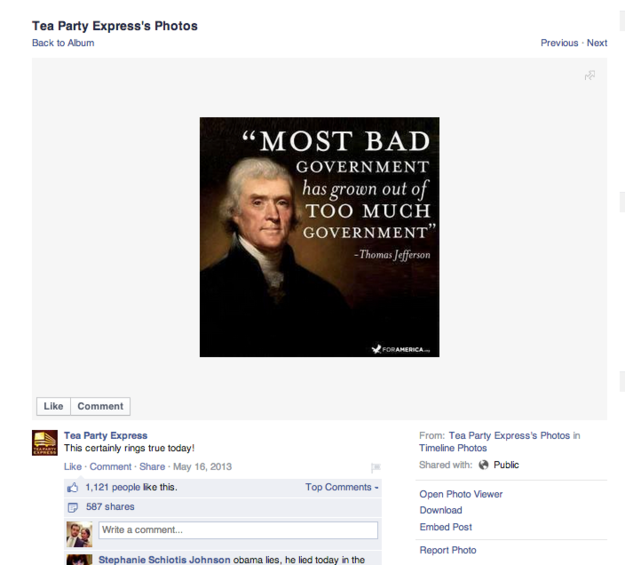Open the Tea Party Express profile picture
Viewport: 625px width, 565px height.
(45, 443)
